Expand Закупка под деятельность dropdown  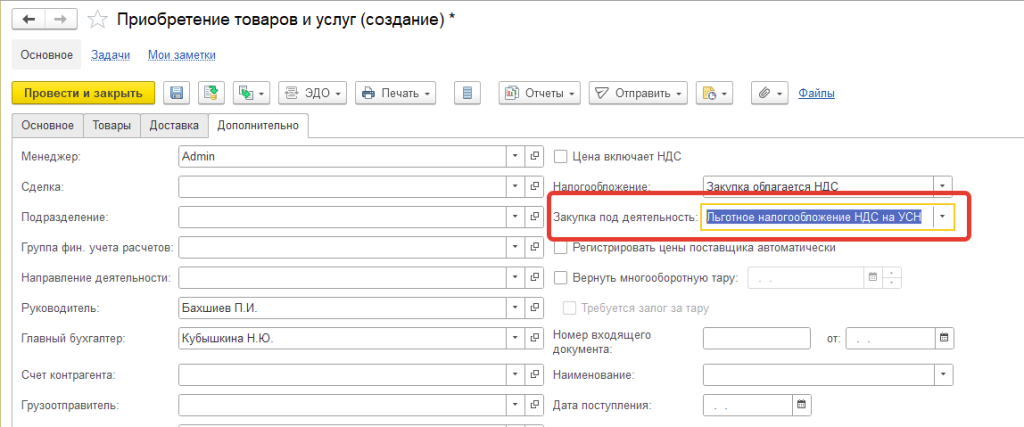click(942, 217)
